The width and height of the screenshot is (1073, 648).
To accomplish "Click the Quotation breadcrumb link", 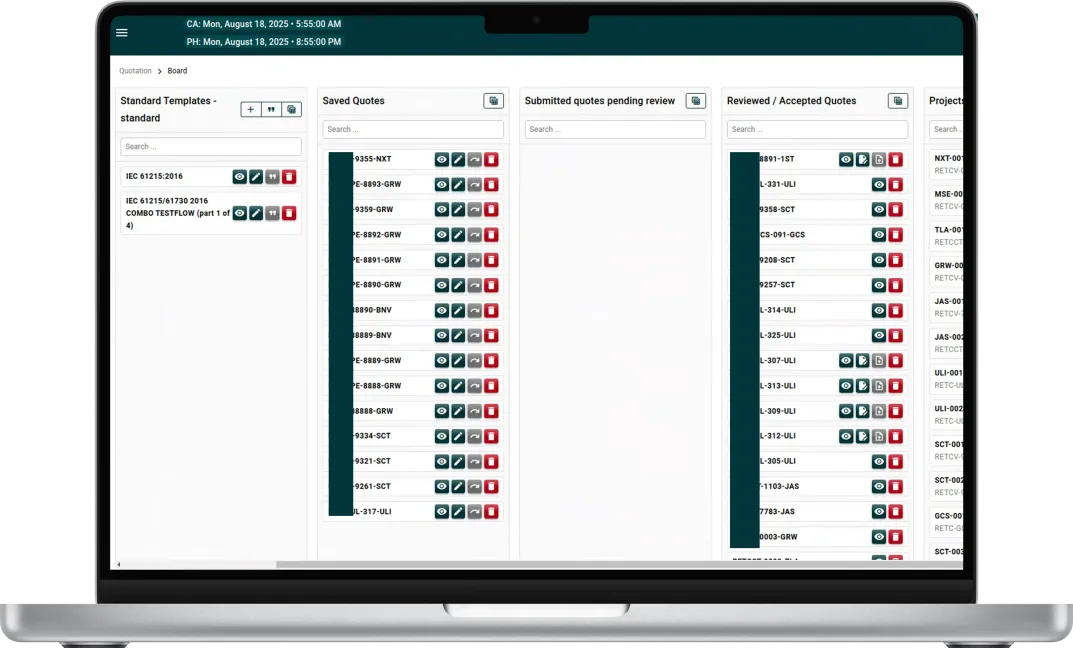I will [x=135, y=71].
